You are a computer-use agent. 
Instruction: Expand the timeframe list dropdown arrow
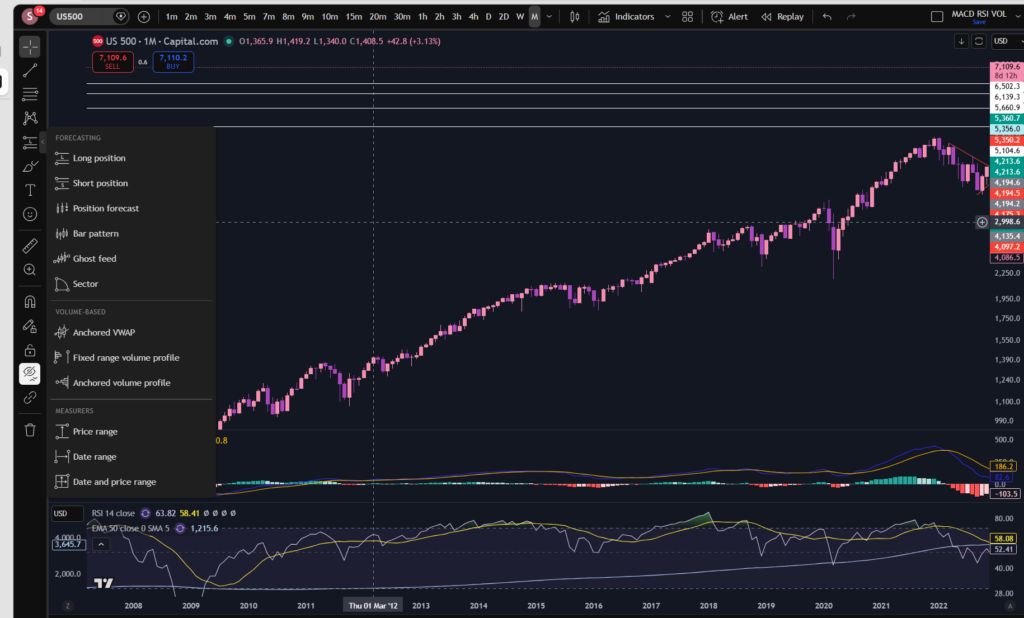(x=549, y=16)
